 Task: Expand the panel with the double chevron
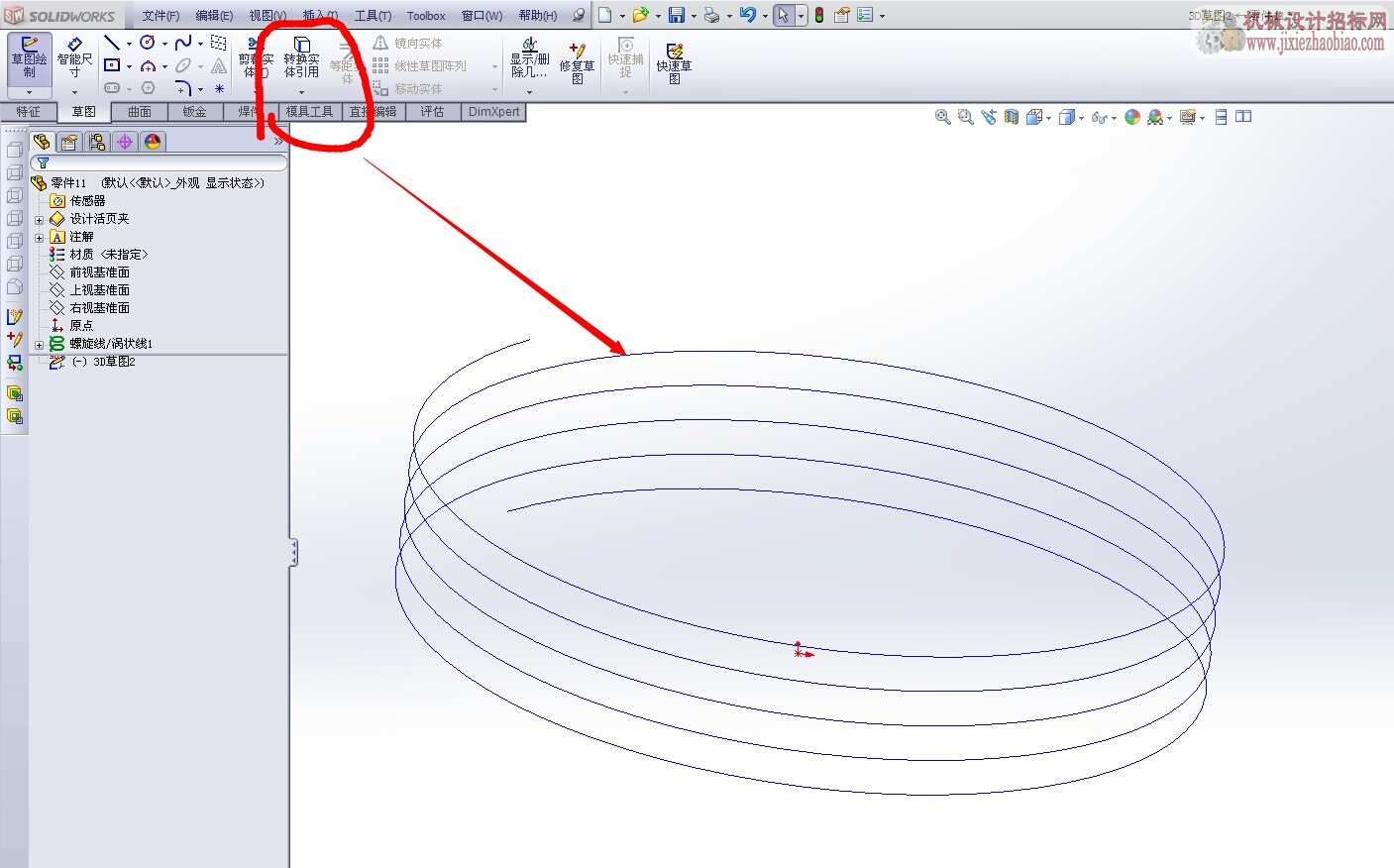pos(278,142)
